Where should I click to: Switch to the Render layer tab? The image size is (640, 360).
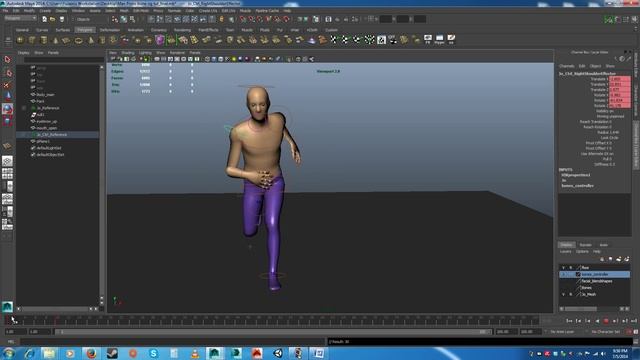(585, 245)
